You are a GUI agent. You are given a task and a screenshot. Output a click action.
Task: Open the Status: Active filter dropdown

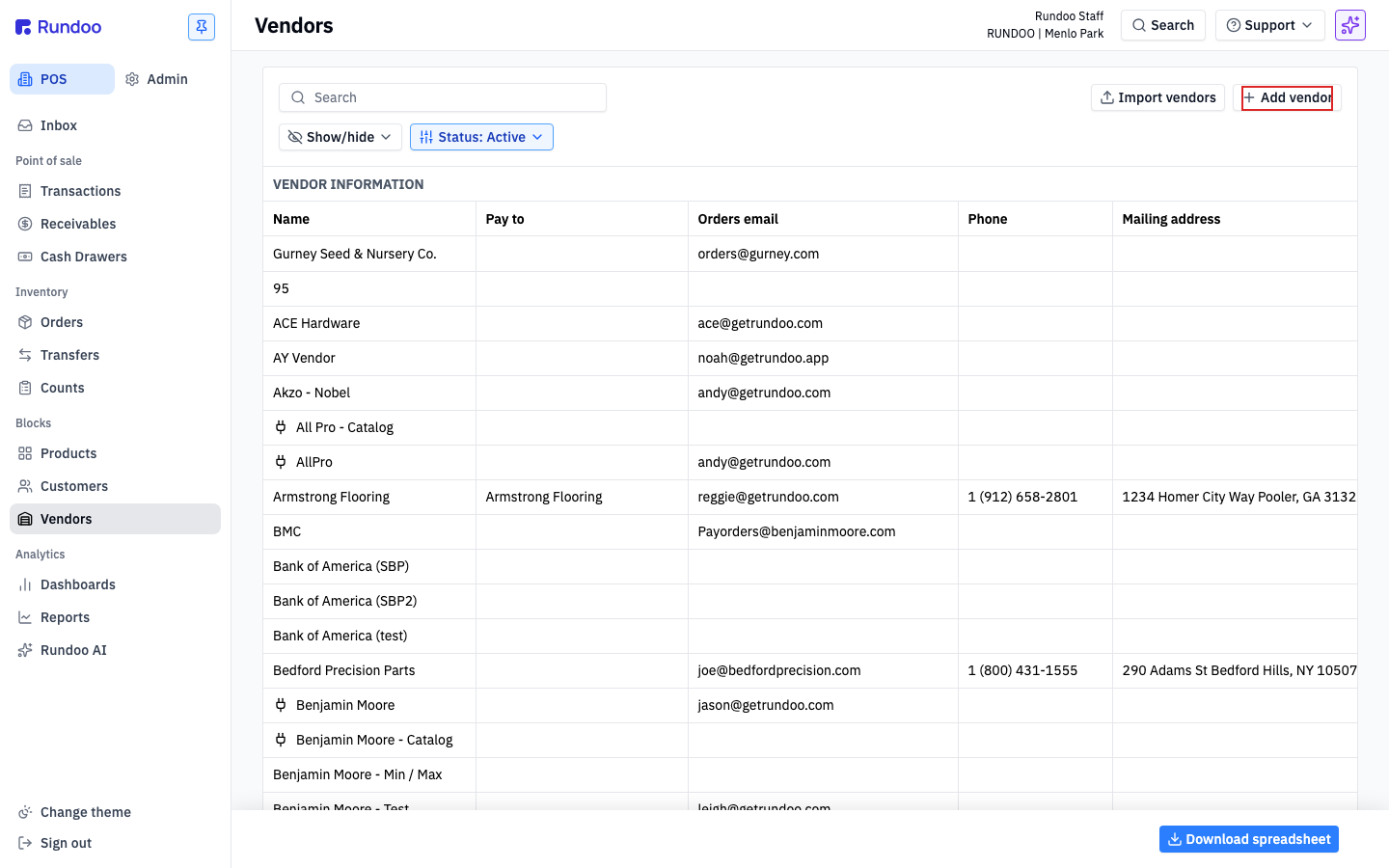click(x=481, y=137)
